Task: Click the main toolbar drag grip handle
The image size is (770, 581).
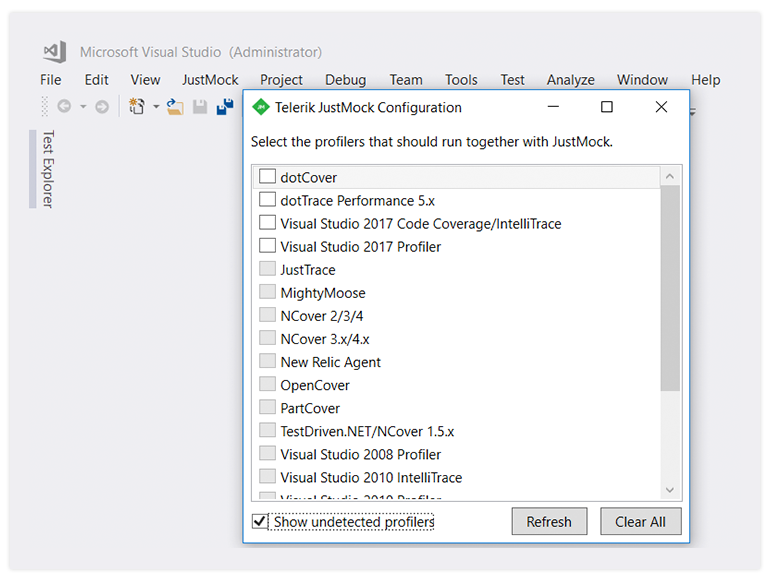Action: [45, 107]
